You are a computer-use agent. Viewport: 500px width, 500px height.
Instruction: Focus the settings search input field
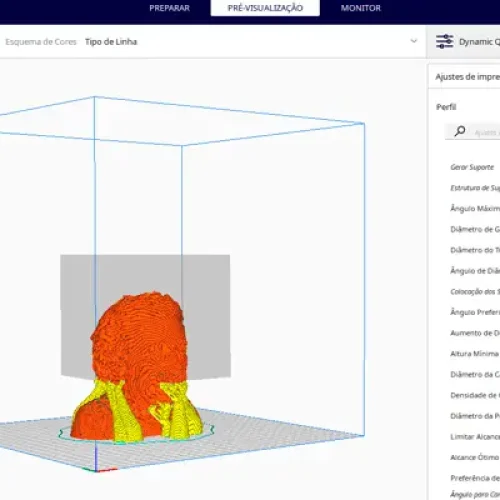[472, 132]
